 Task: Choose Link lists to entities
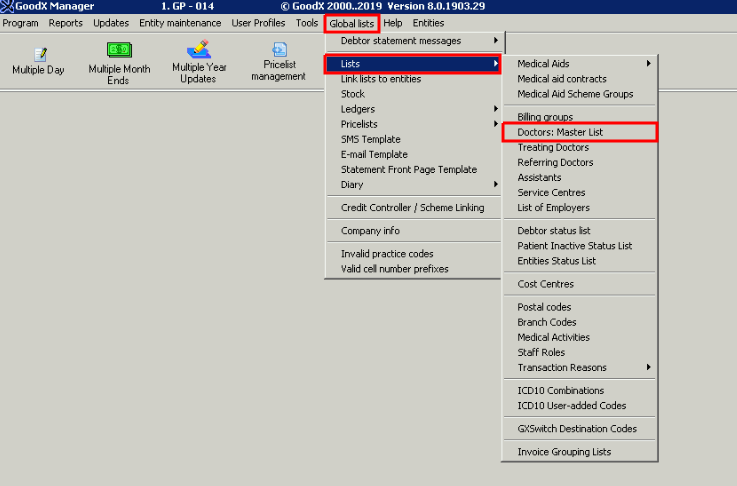414,79
